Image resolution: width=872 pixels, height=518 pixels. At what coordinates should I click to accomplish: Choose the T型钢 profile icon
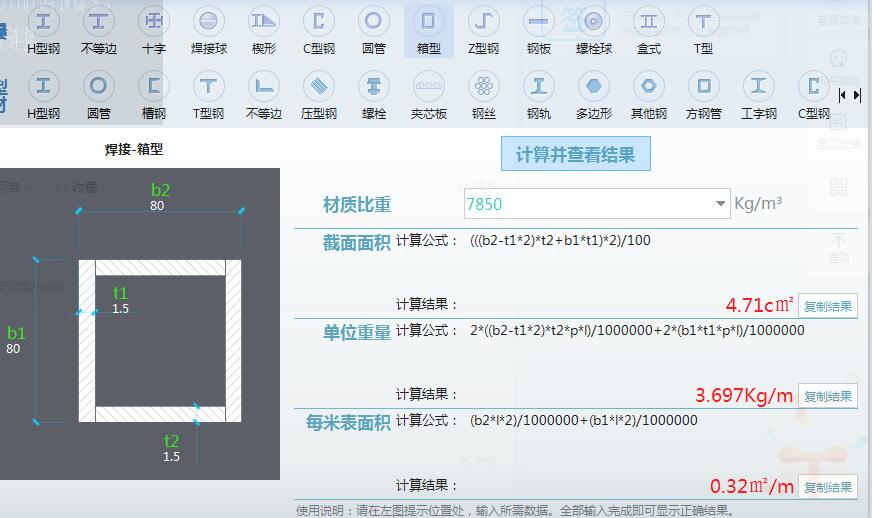click(209, 97)
